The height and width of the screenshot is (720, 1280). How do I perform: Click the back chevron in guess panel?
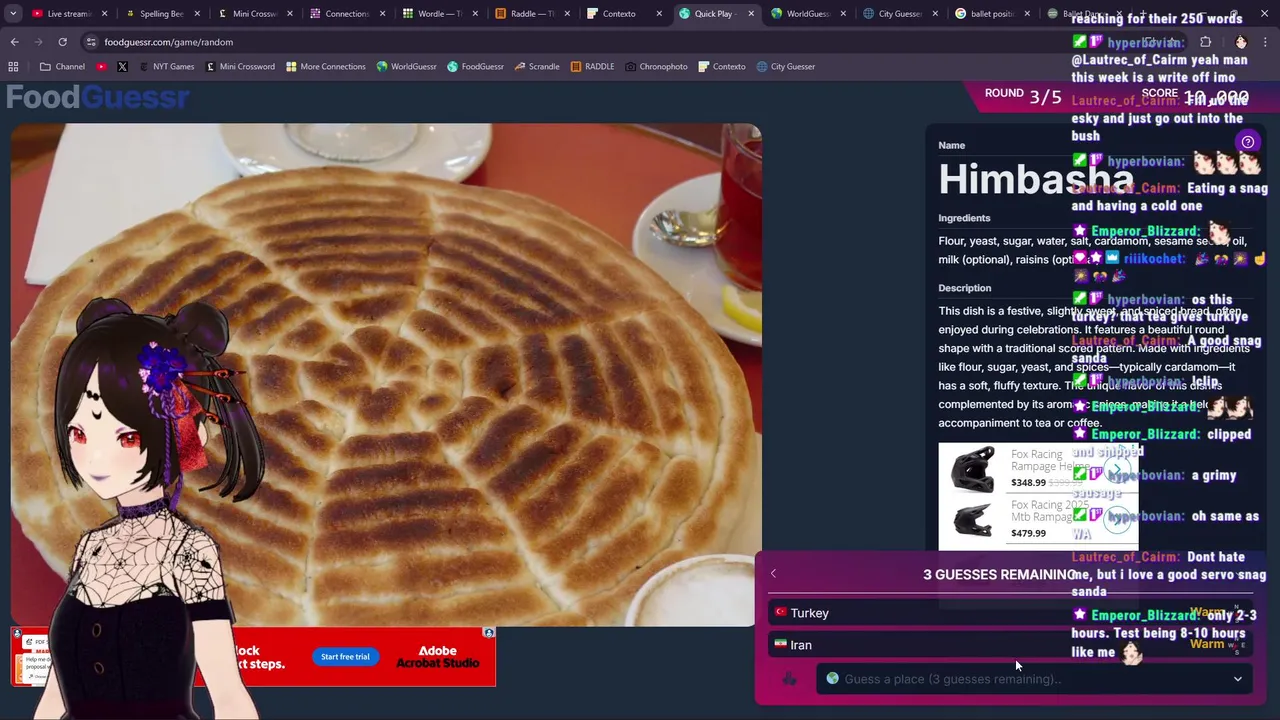coord(773,574)
